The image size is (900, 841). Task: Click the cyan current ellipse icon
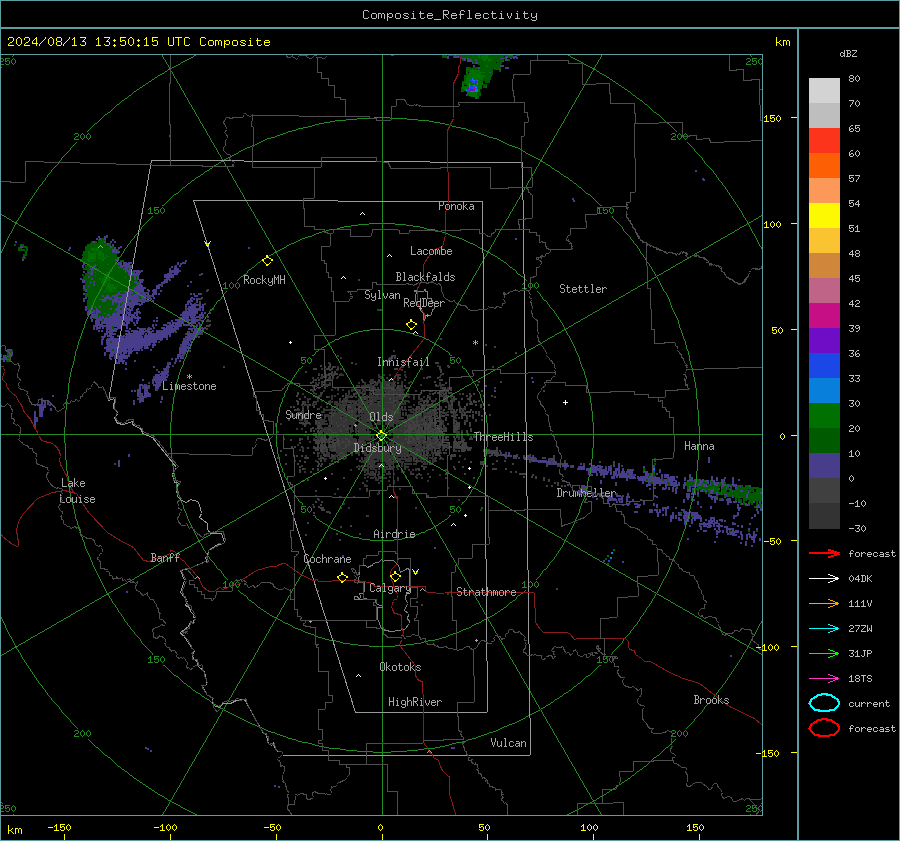824,703
